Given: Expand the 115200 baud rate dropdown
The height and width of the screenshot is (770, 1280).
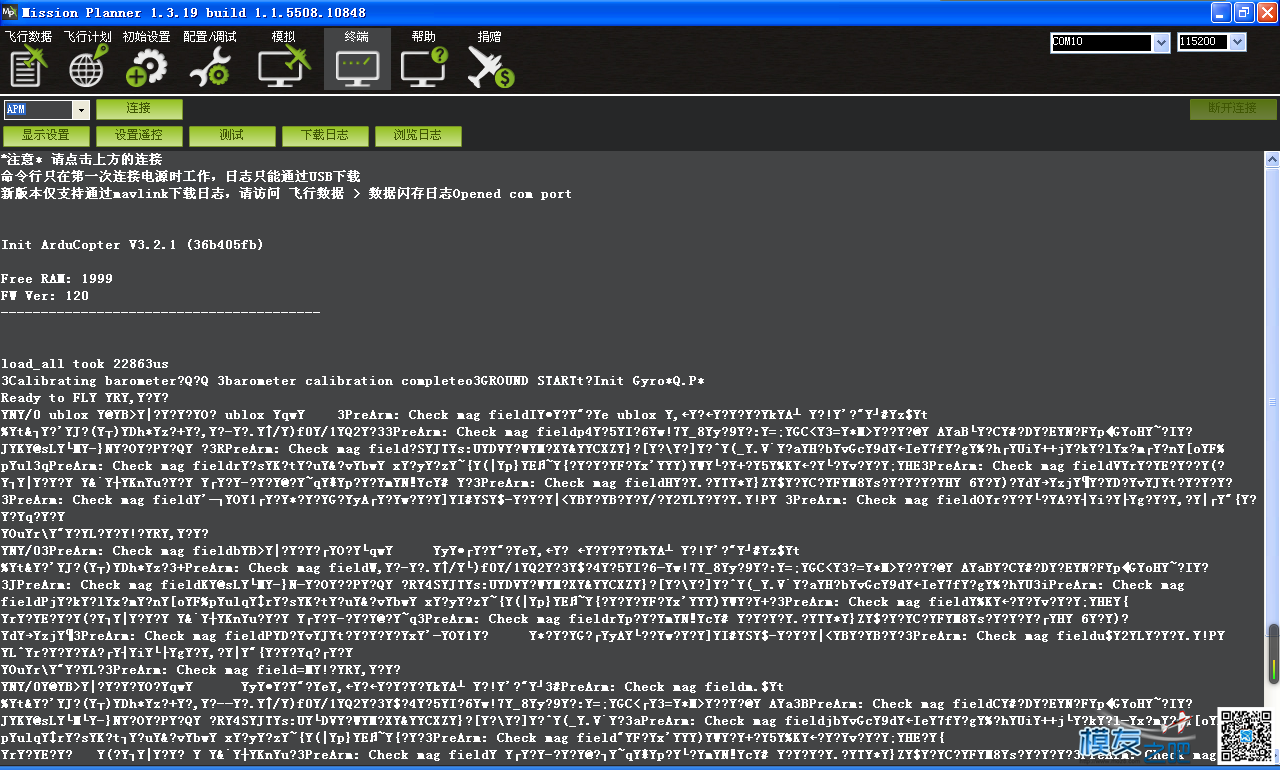Looking at the screenshot, I should tap(1239, 42).
